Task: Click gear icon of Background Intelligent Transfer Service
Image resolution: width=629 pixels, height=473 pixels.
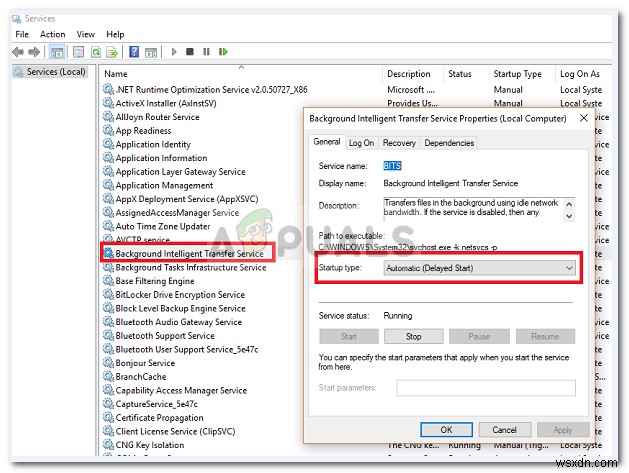Action: [x=108, y=254]
